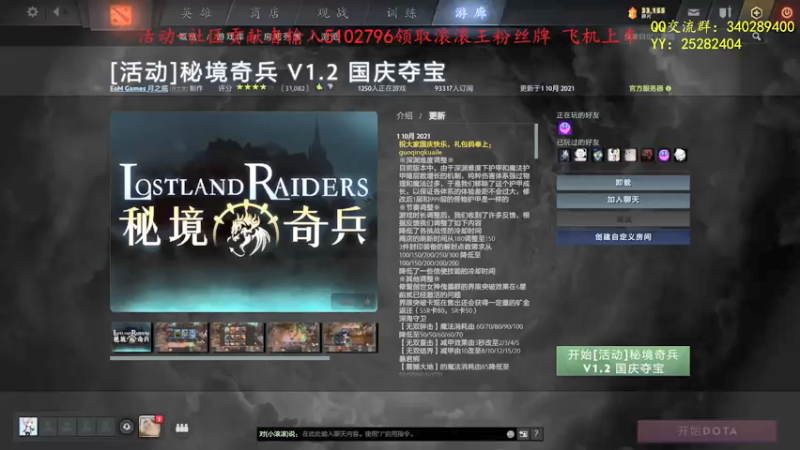Screen dimensions: 800x450
Task: Click the second avatar under friends who played
Action: click(581, 155)
